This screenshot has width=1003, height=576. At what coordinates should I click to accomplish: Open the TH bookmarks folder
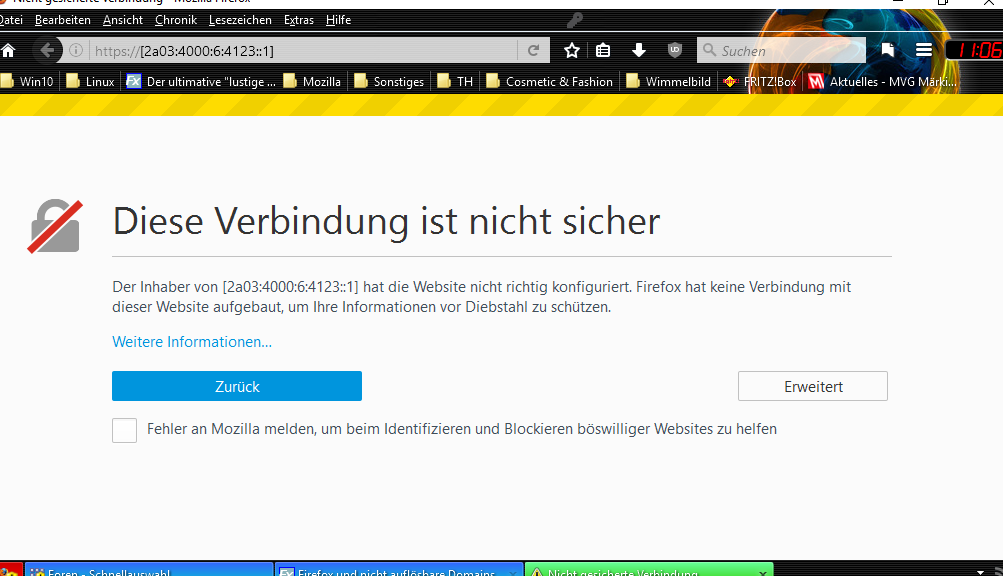tap(455, 81)
